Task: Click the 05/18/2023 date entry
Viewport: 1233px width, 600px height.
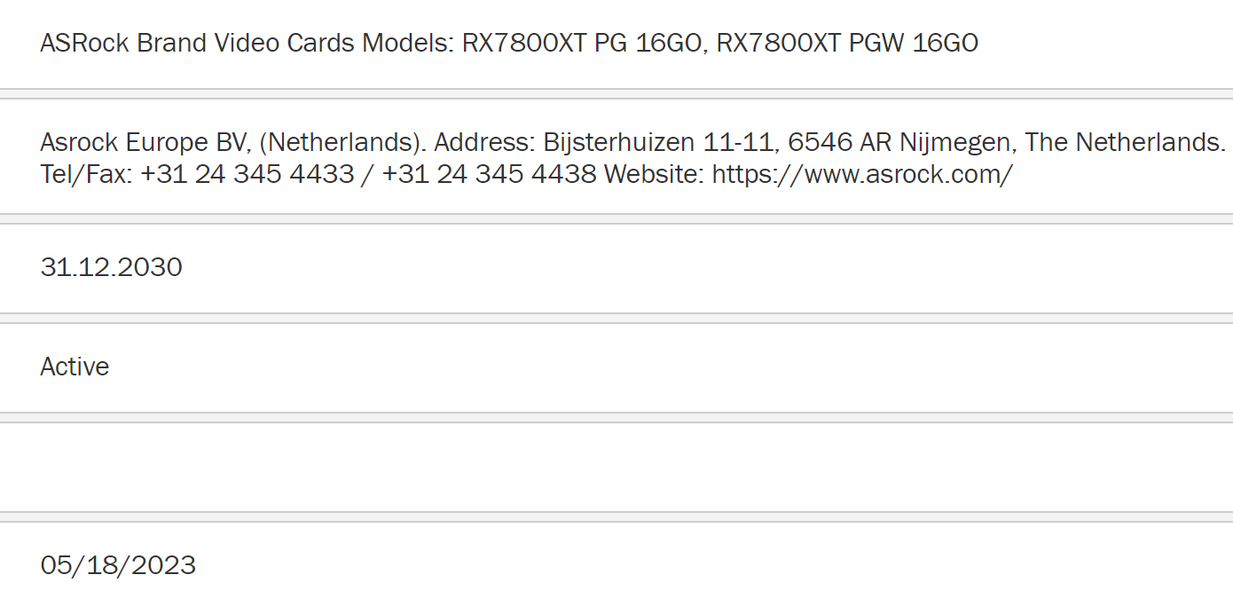Action: pyautogui.click(x=118, y=565)
